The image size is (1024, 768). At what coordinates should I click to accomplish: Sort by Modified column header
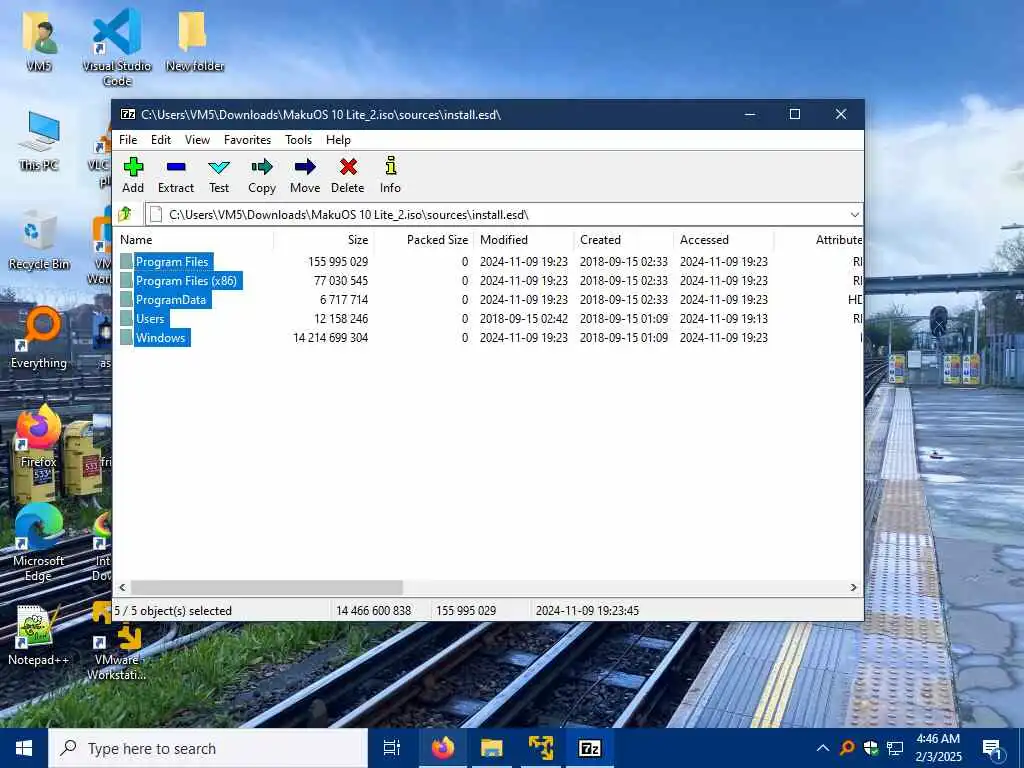[x=524, y=240]
